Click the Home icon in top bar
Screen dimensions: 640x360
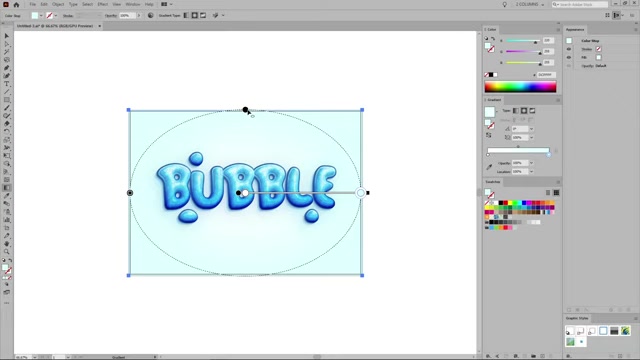tap(16, 4)
